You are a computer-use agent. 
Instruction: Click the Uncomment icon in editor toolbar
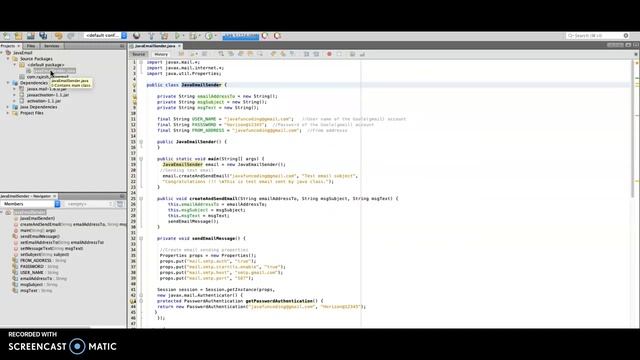point(362,54)
